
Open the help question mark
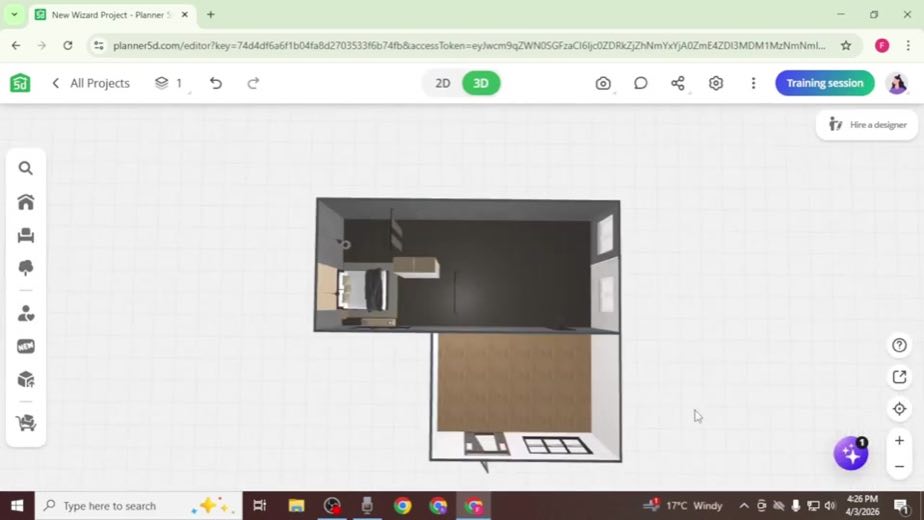899,345
